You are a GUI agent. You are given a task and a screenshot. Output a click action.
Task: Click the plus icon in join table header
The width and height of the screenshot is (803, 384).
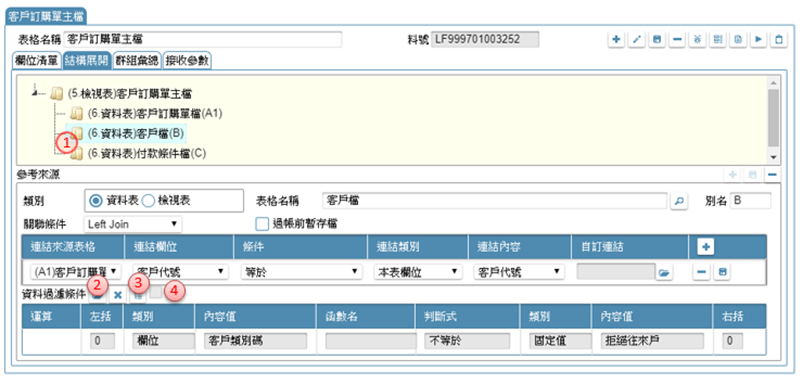pyautogui.click(x=706, y=247)
